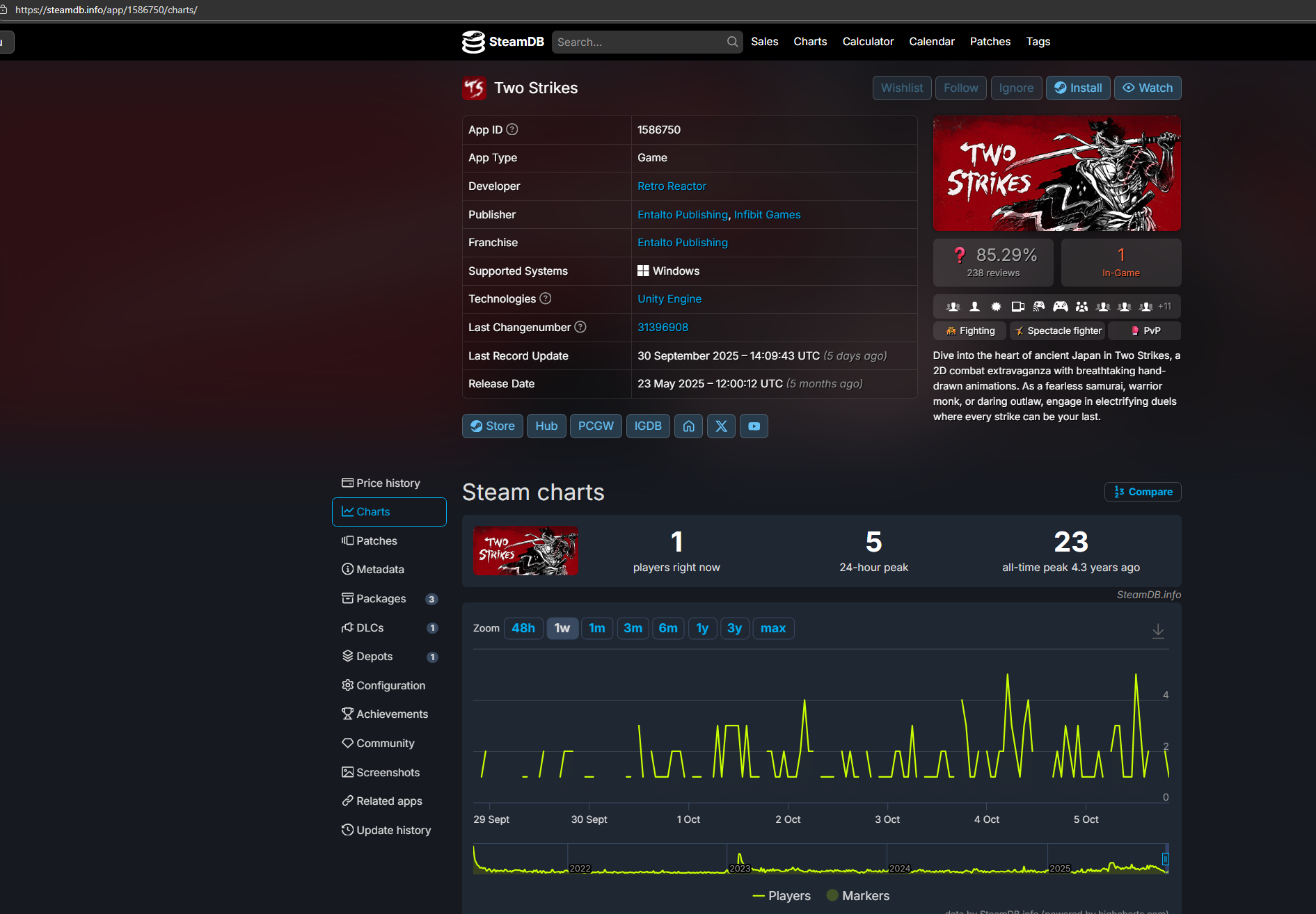This screenshot has width=1316, height=914.
Task: Open Calculator in the top navigation
Action: coord(868,42)
